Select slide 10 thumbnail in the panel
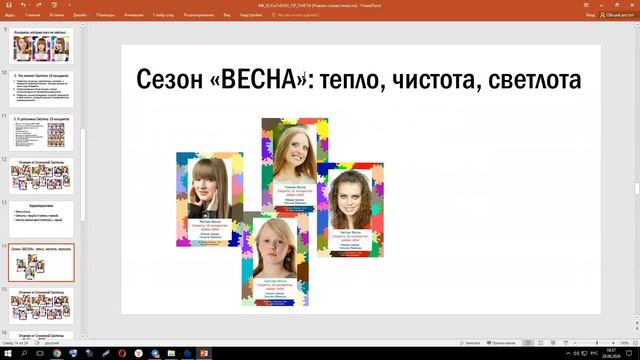Image resolution: width=640 pixels, height=360 pixels. (x=41, y=89)
